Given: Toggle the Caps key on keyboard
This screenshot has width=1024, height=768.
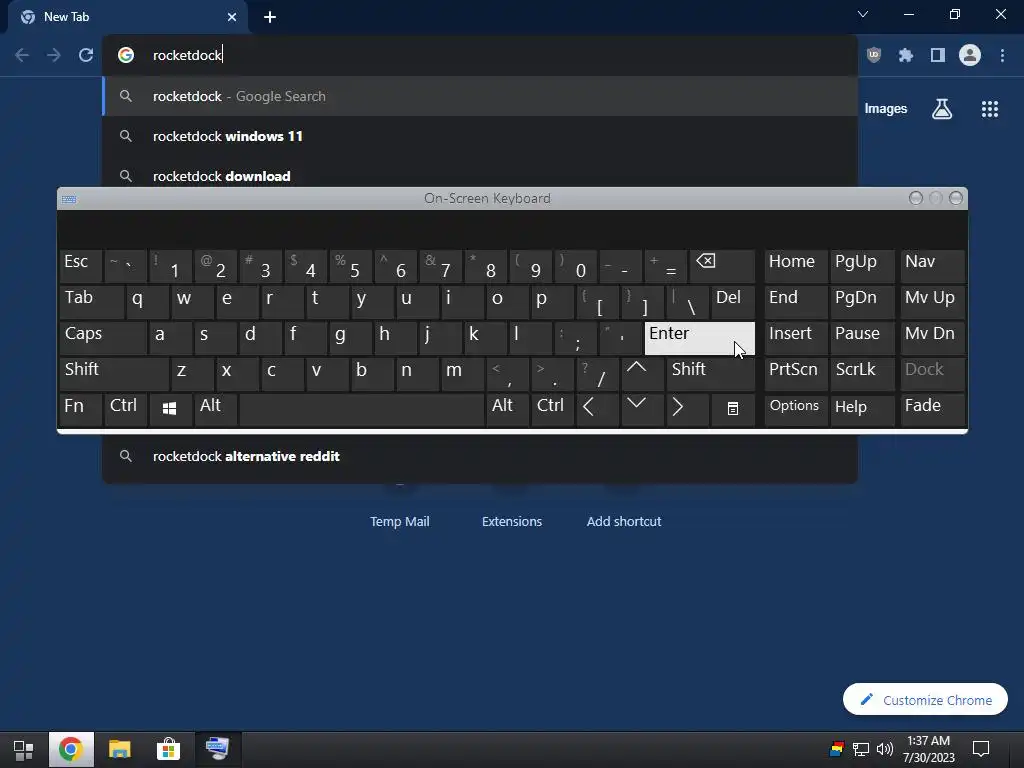Looking at the screenshot, I should 103,338.
